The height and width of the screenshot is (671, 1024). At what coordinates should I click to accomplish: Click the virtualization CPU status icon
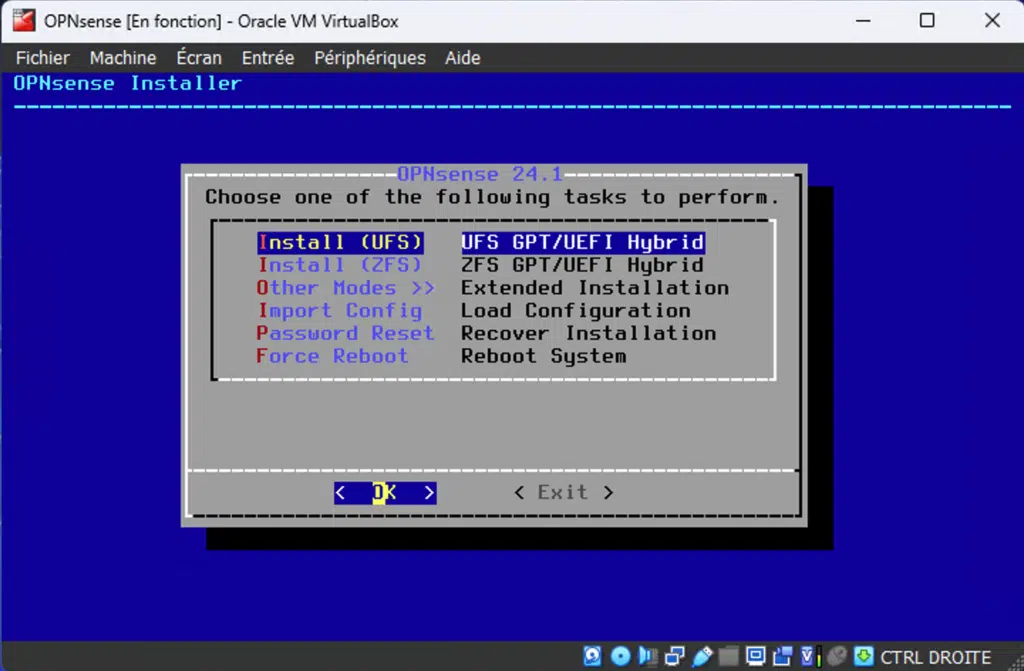coord(810,655)
